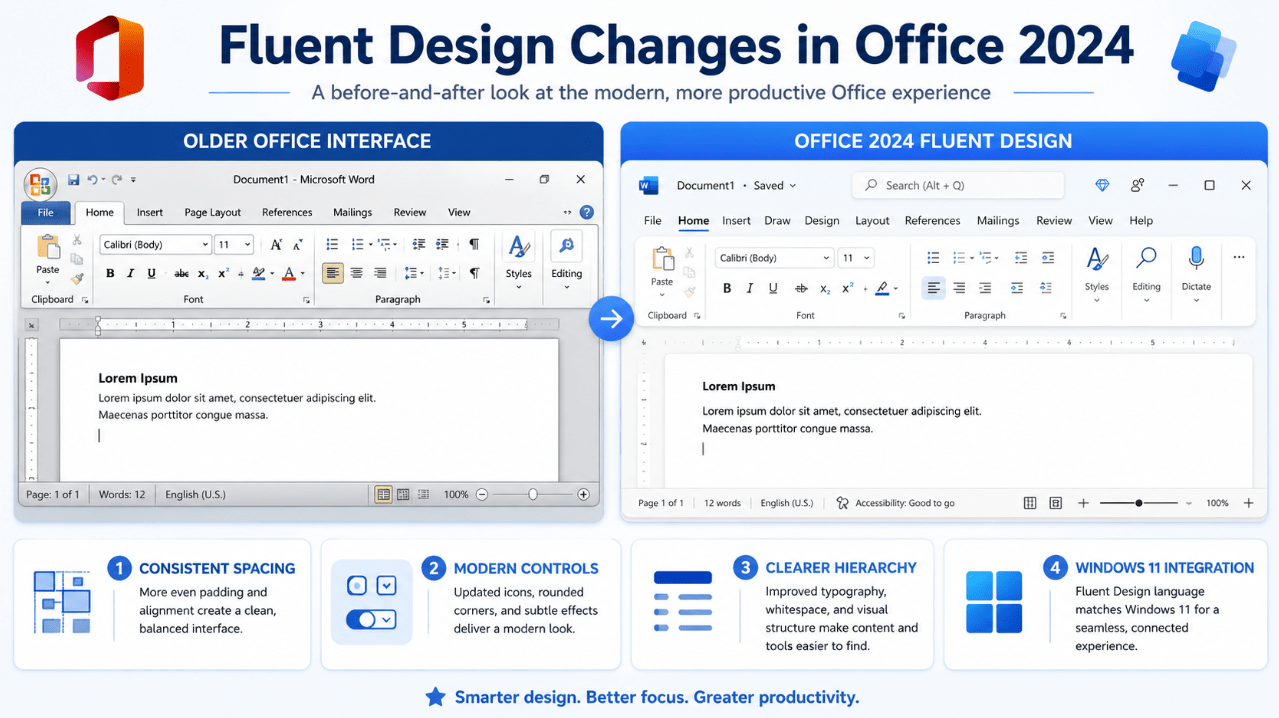The width and height of the screenshot is (1279, 718).
Task: Open the three-dot overflow menu in Office 2024
Action: [x=1239, y=257]
